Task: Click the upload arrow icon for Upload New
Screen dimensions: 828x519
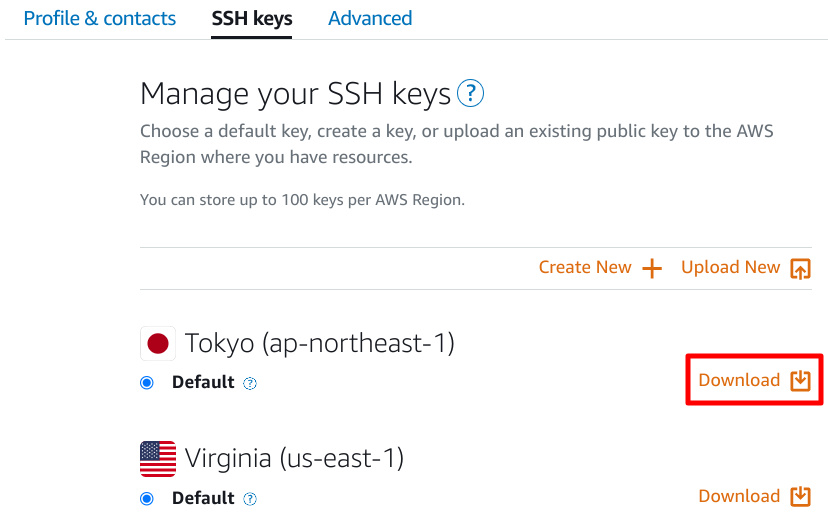Action: [x=801, y=268]
